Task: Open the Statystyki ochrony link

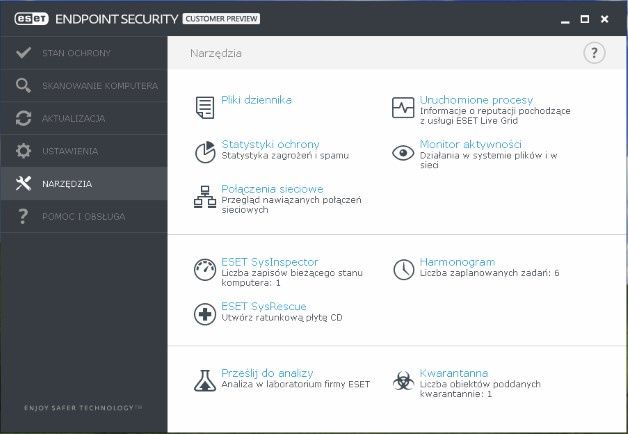Action: click(270, 144)
